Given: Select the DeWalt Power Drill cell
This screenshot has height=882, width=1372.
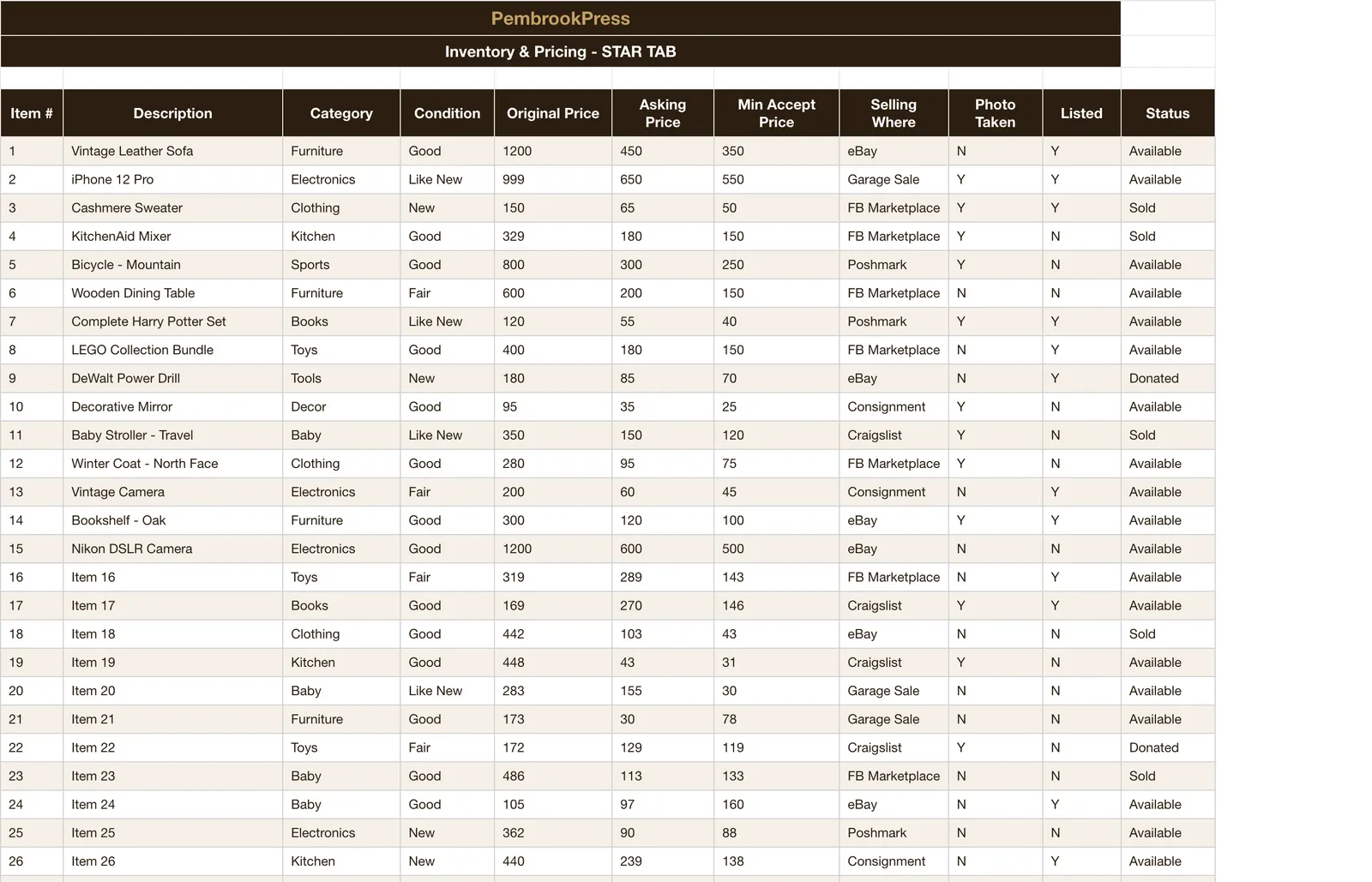Looking at the screenshot, I should 172,378.
